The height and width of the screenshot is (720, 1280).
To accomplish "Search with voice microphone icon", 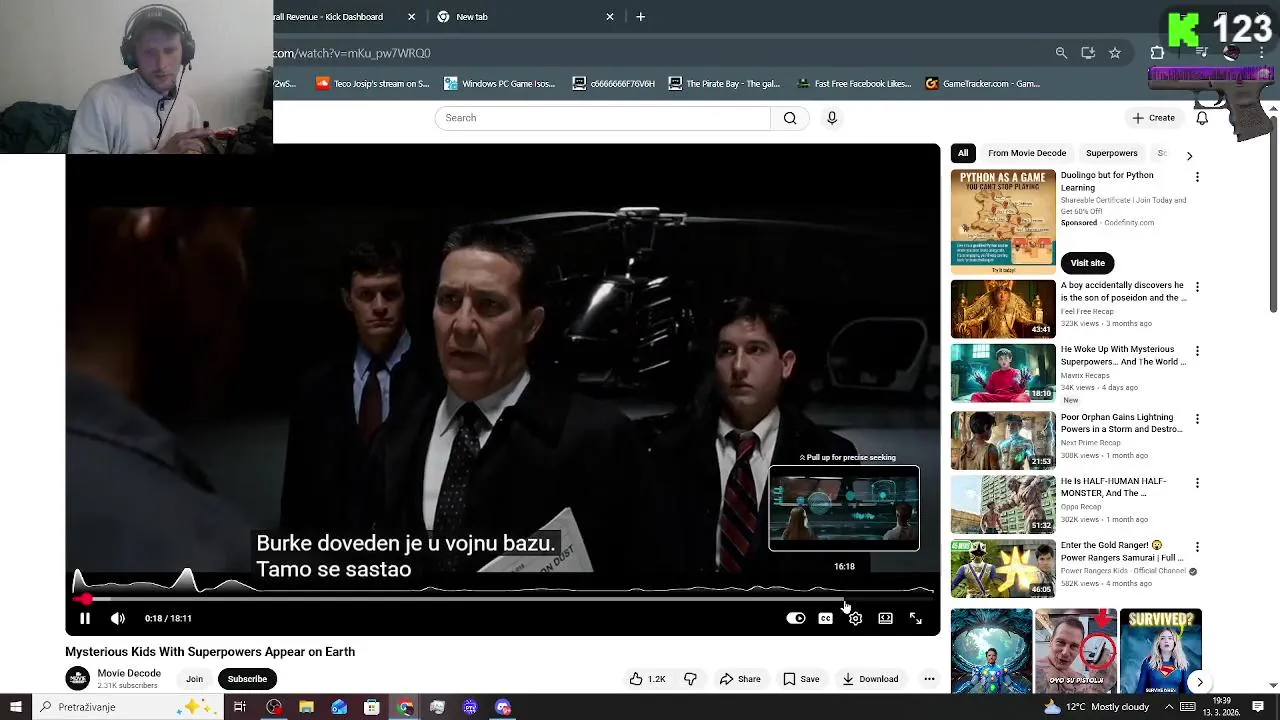I will point(832,118).
